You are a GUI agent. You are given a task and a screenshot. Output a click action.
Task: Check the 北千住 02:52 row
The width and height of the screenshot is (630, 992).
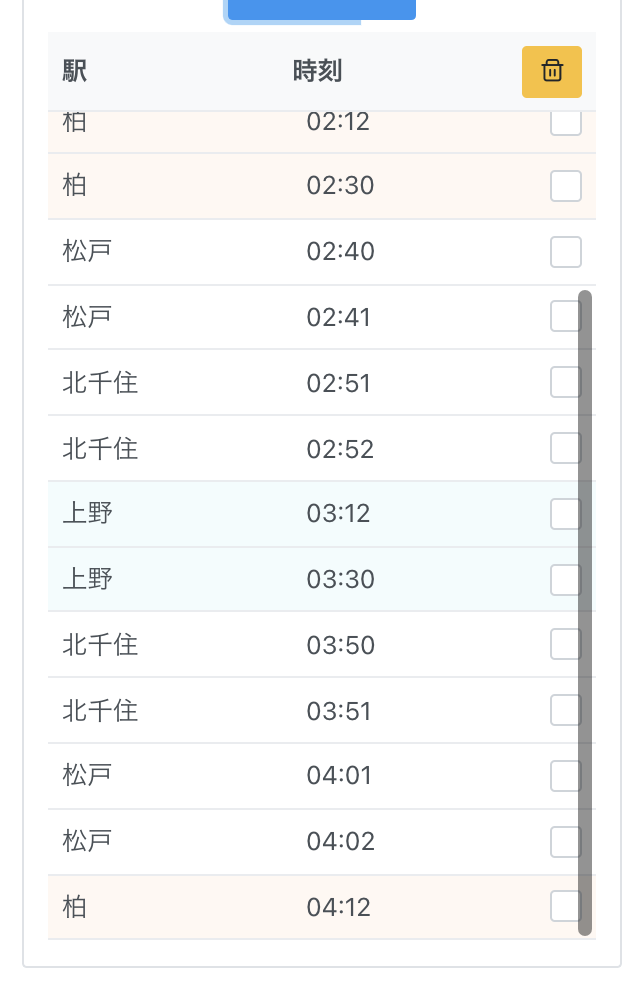[564, 448]
